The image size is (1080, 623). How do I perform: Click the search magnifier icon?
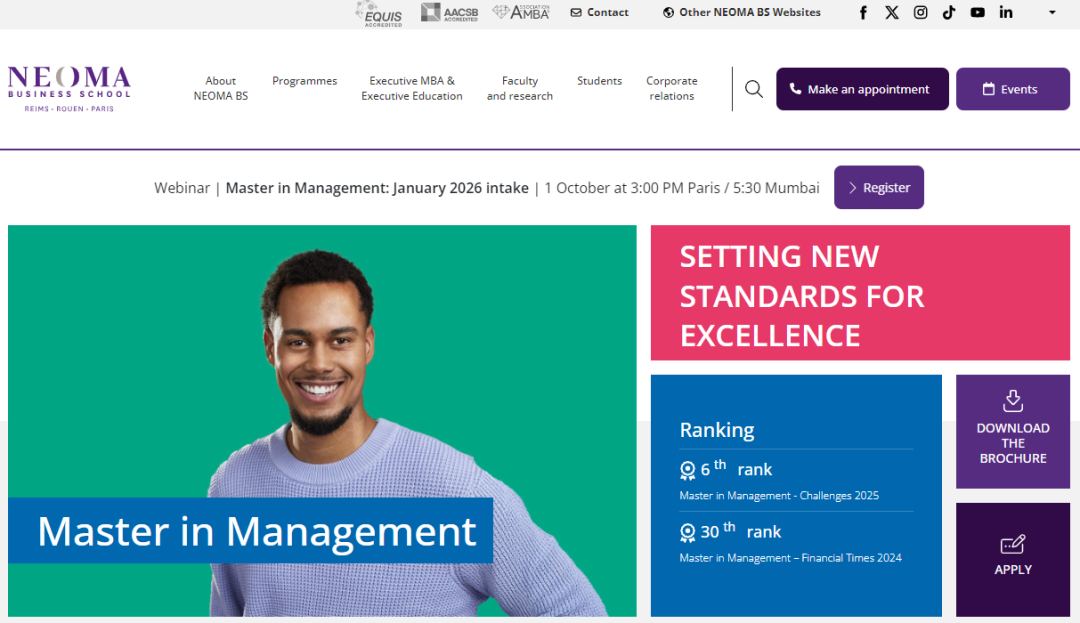pyautogui.click(x=754, y=89)
